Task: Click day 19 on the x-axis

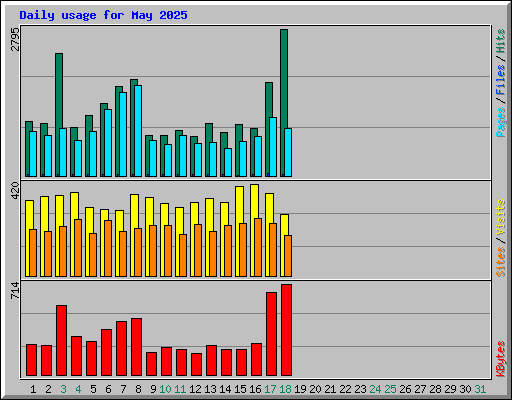Action: [300, 389]
